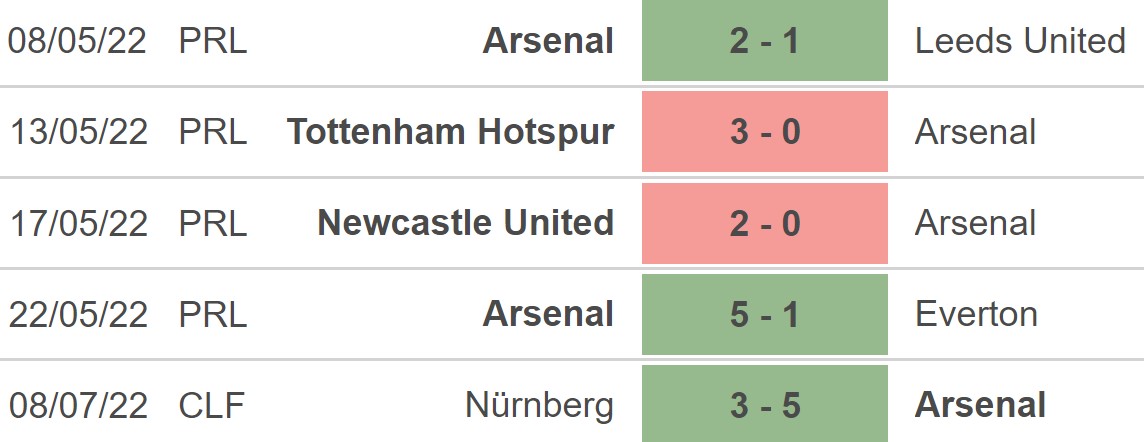Open the Nürnberg team link
The width and height of the screenshot is (1144, 442).
coord(539,405)
